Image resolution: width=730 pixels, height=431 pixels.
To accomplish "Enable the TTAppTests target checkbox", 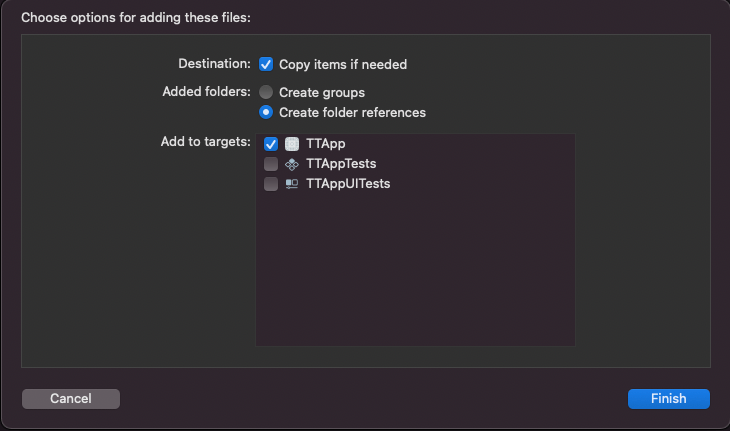I will (x=271, y=164).
